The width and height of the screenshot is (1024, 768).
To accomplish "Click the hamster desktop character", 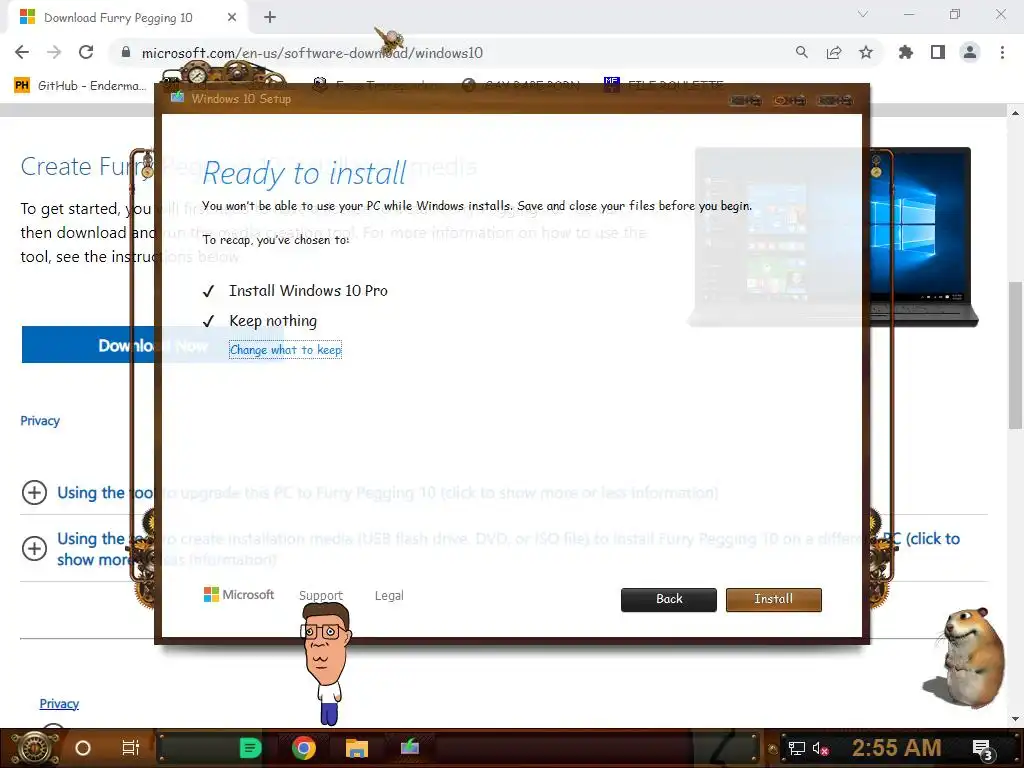I will click(x=967, y=658).
